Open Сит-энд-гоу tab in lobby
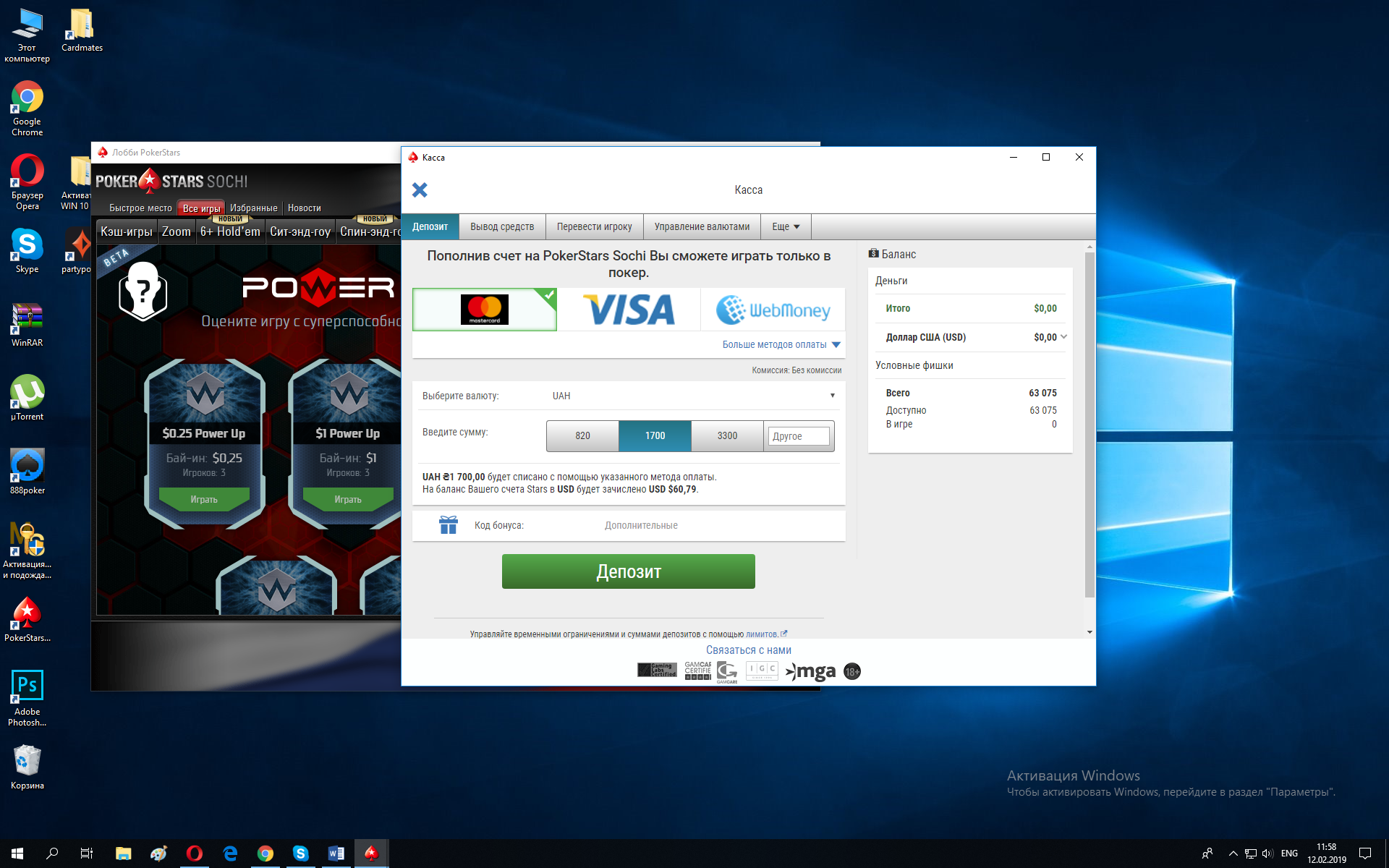The height and width of the screenshot is (868, 1389). click(300, 231)
